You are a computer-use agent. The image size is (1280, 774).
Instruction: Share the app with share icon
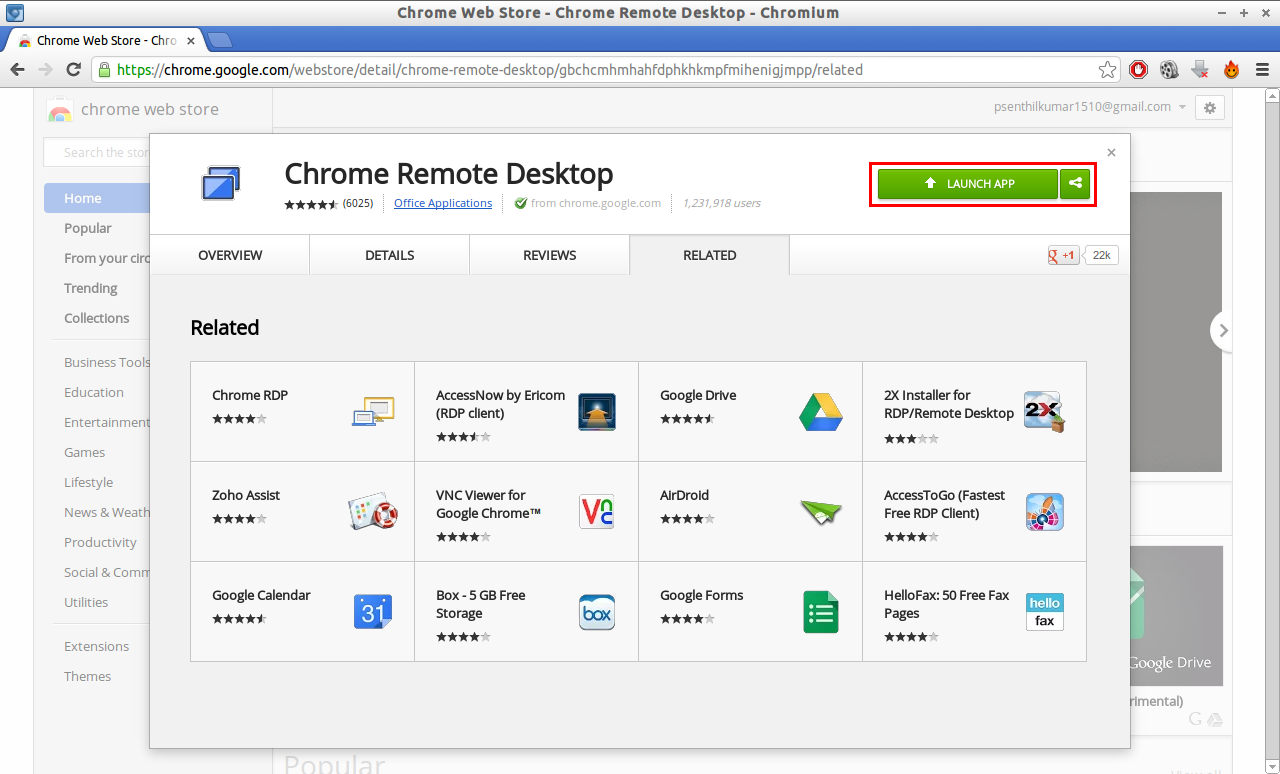click(x=1075, y=184)
